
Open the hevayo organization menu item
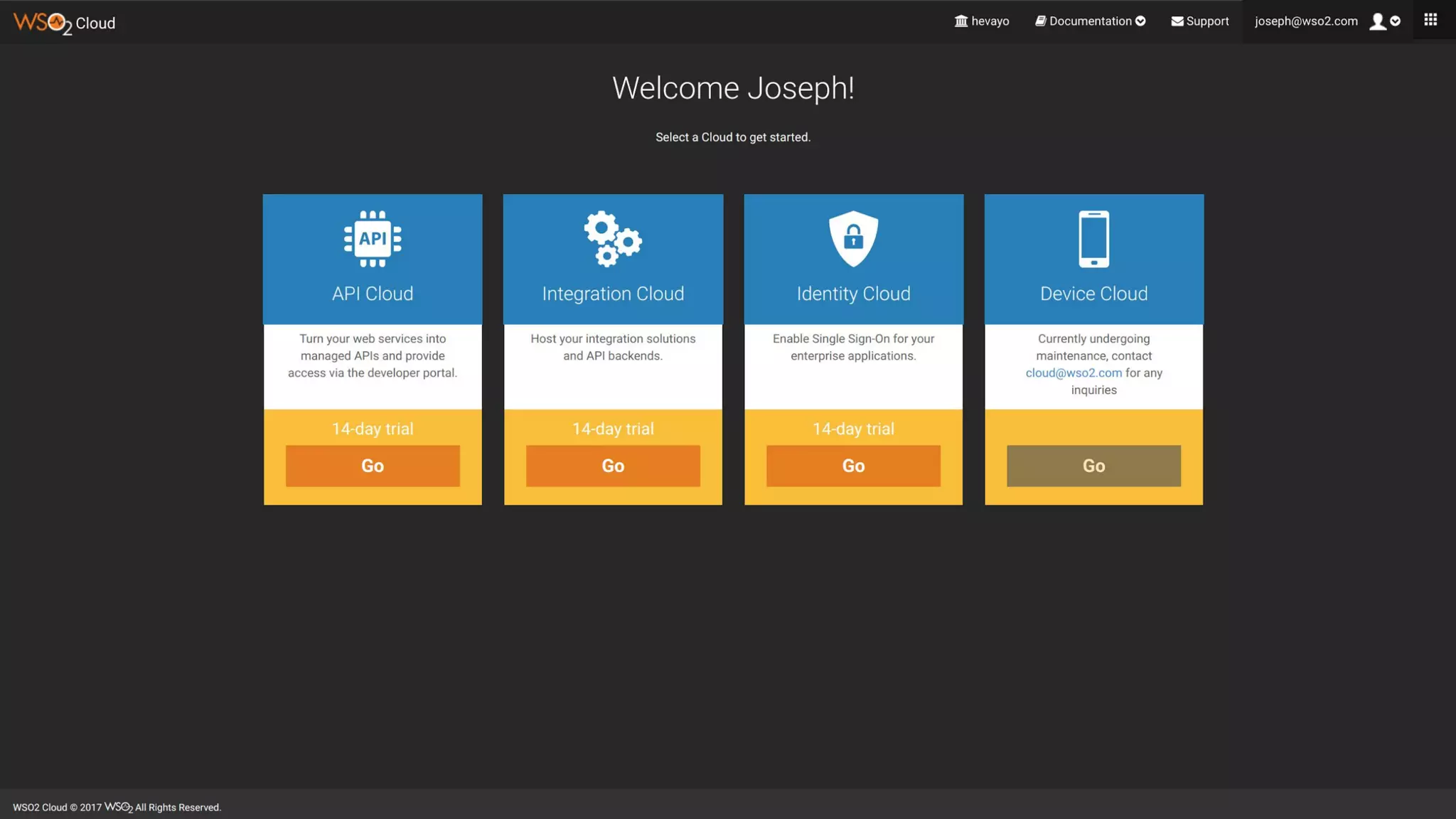982,21
